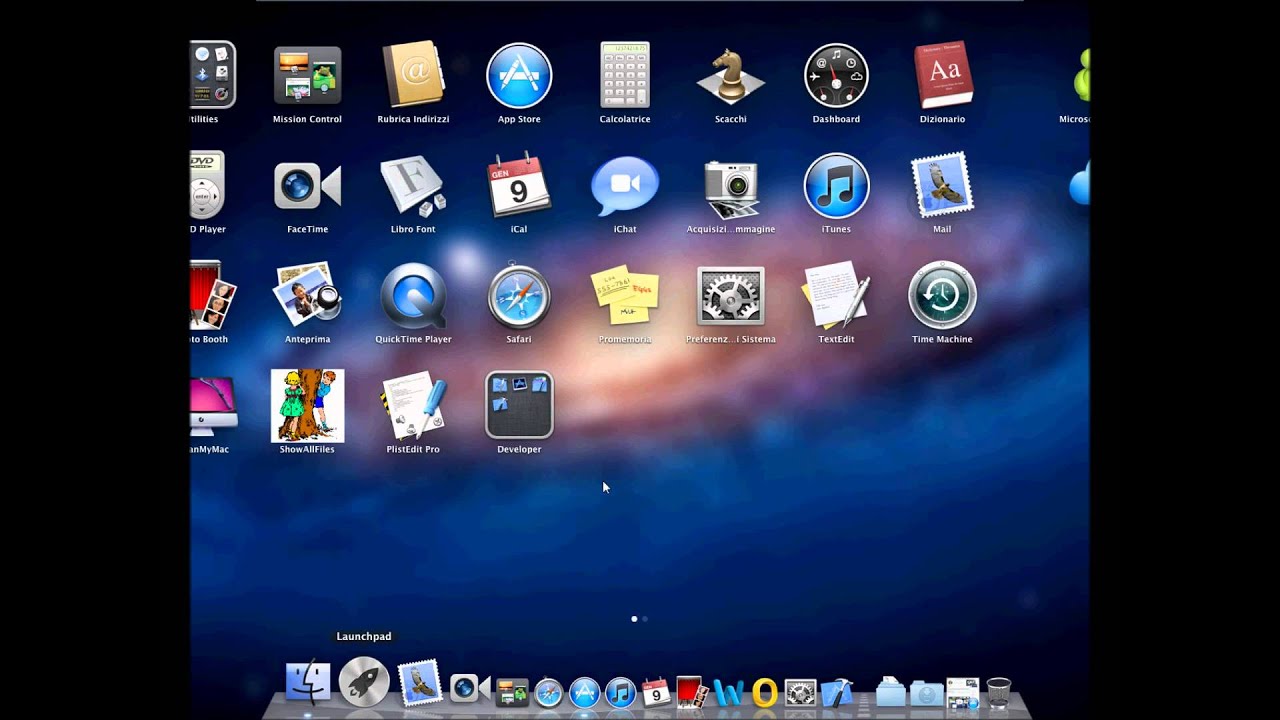1280x720 pixels.
Task: Launch Xcode hammer icon in the Dock
Action: click(836, 692)
